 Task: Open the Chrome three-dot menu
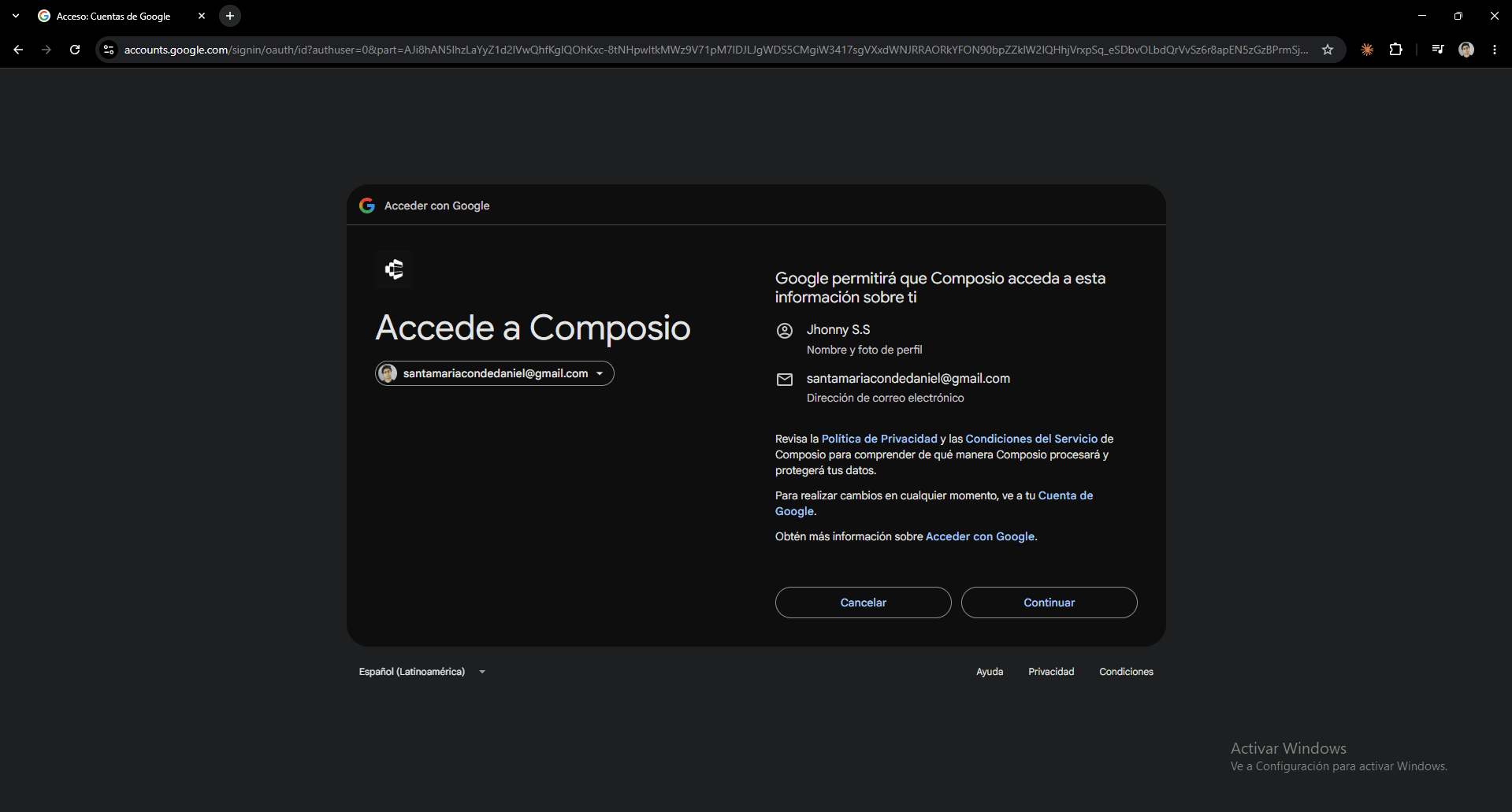pos(1495,50)
